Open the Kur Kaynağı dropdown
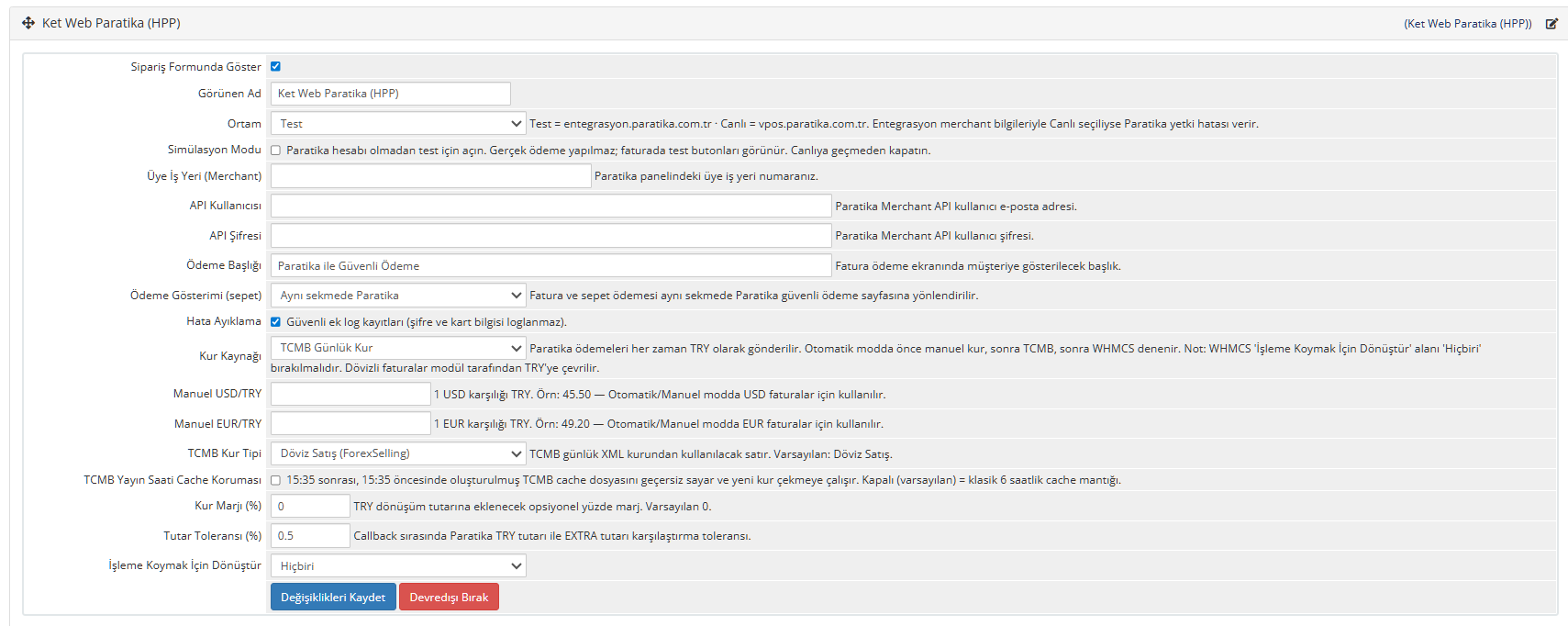 398,348
